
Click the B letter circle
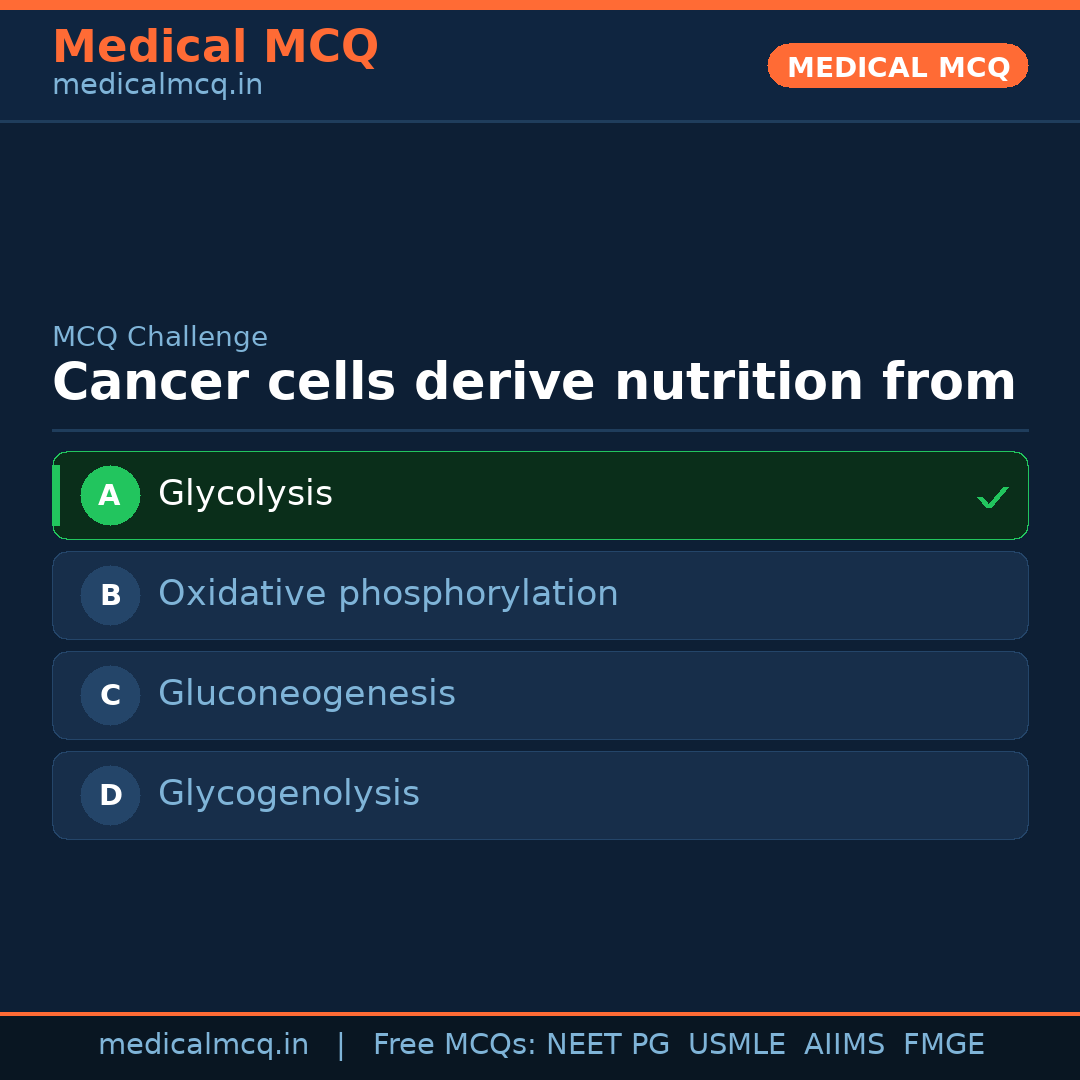click(110, 595)
